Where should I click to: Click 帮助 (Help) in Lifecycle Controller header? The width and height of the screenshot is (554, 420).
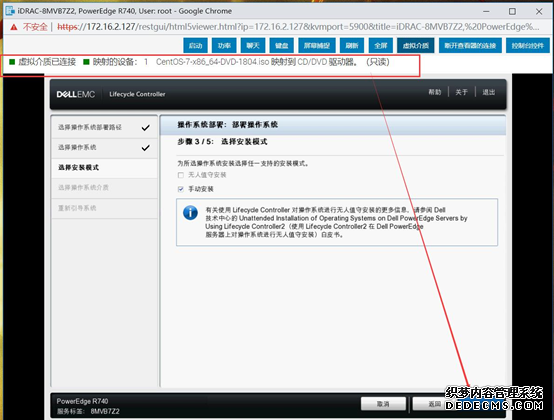click(435, 92)
